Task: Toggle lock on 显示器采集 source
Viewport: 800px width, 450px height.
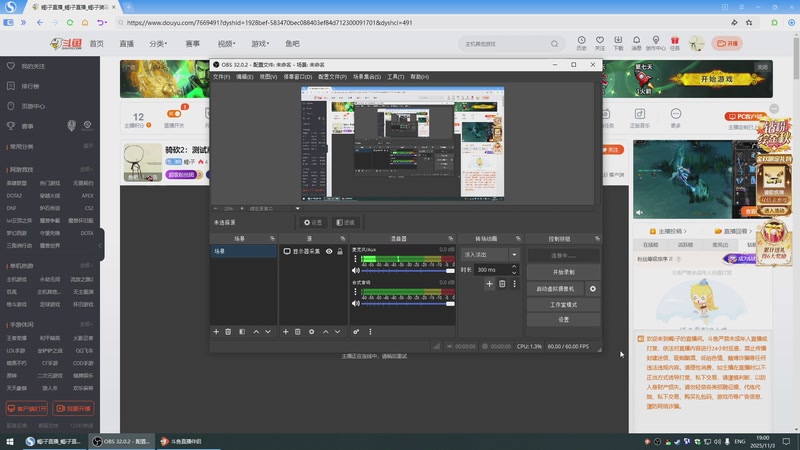Action: point(340,252)
